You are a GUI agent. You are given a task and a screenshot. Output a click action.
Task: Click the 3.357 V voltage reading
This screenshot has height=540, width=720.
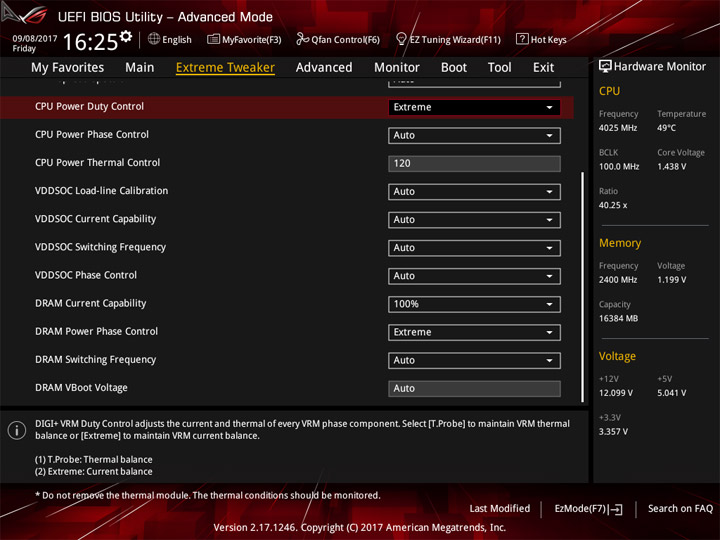pyautogui.click(x=613, y=432)
